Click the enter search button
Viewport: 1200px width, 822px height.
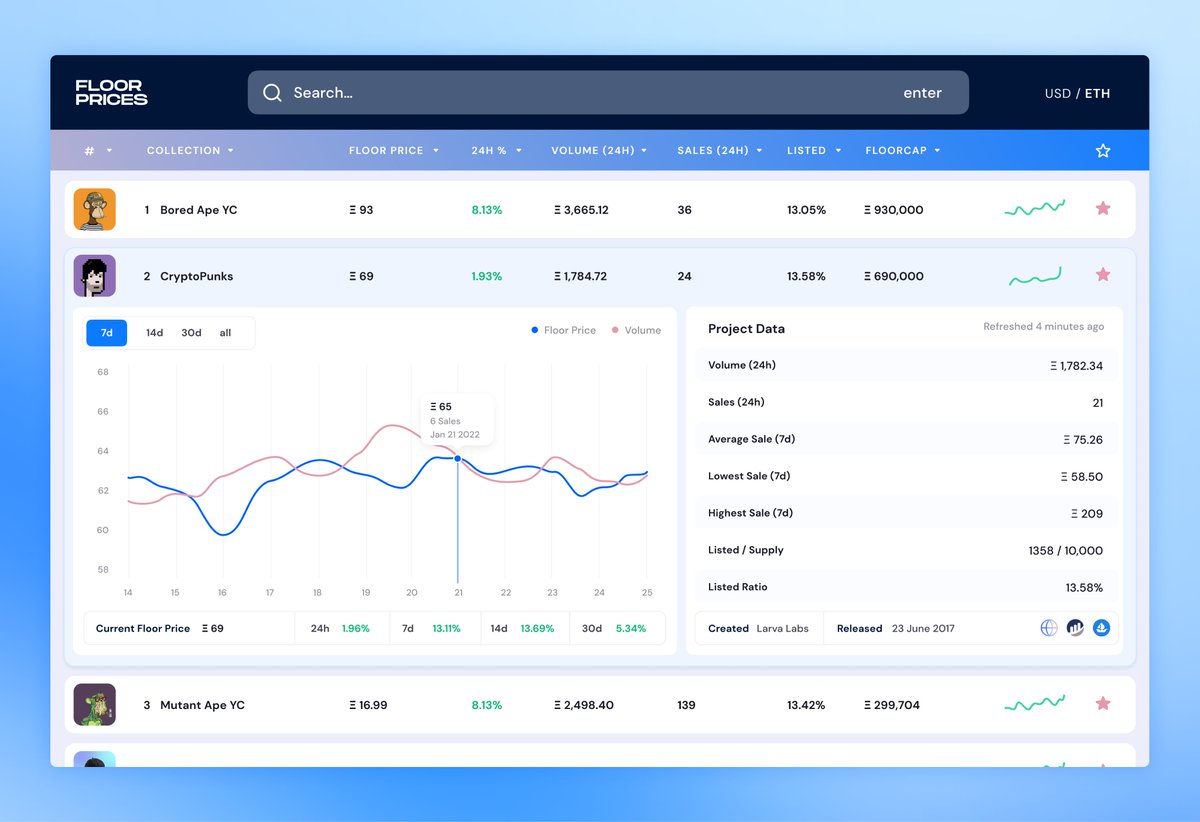point(922,93)
